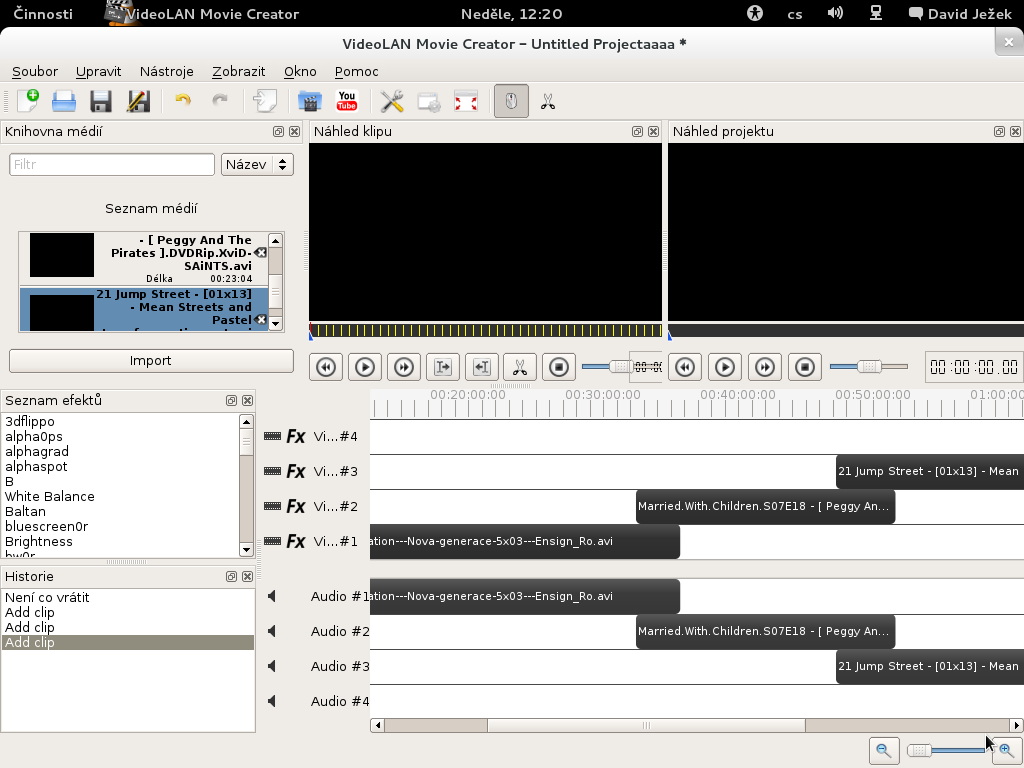This screenshot has width=1024, height=768.
Task: Select the mouse selection tool
Action: 511,101
